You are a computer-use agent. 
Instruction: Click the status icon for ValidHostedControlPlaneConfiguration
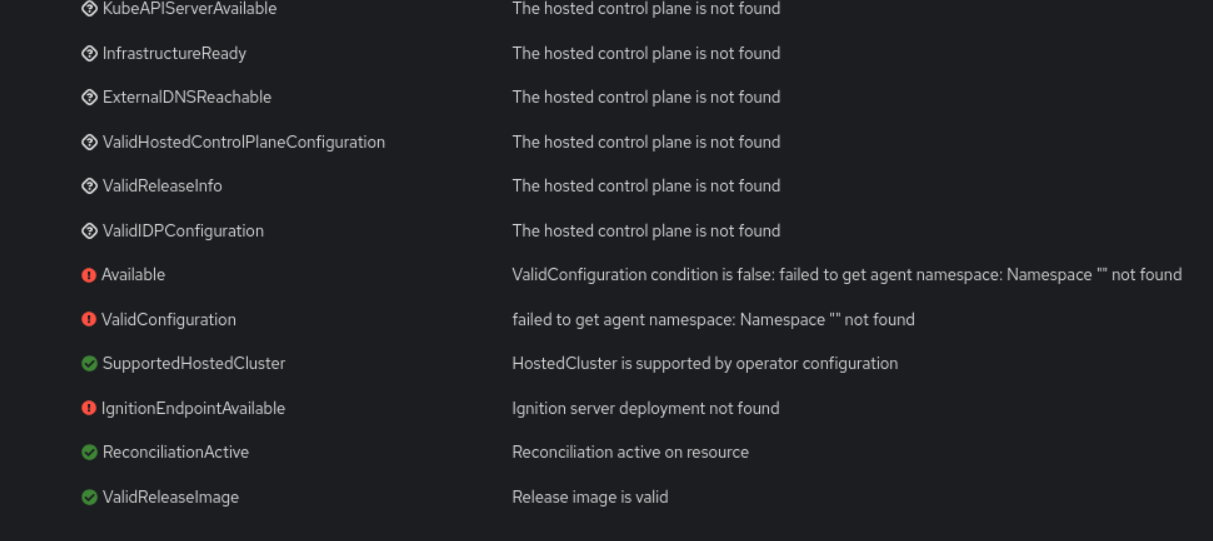coord(90,142)
